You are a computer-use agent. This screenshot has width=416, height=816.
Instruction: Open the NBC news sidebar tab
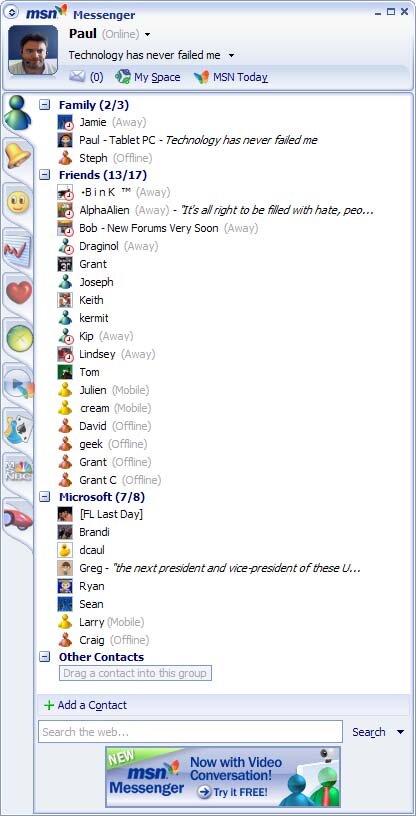pyautogui.click(x=18, y=471)
